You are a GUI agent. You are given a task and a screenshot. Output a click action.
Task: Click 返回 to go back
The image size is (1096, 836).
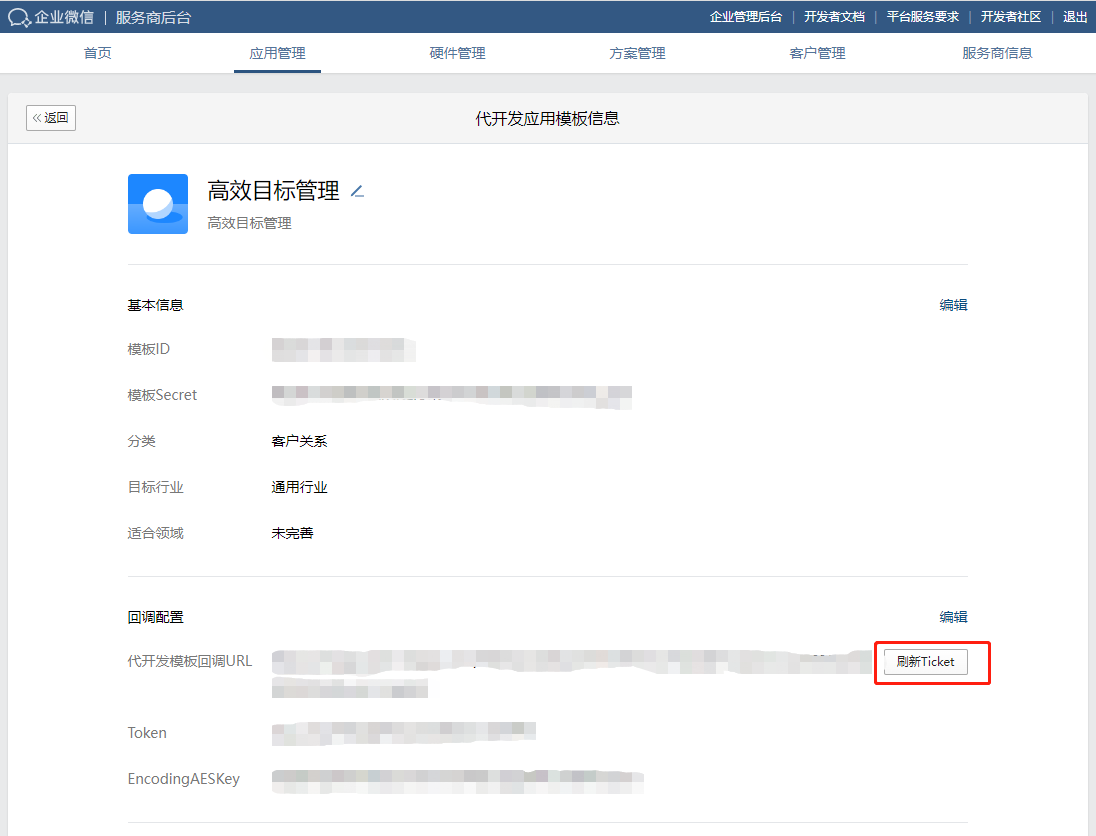[51, 117]
